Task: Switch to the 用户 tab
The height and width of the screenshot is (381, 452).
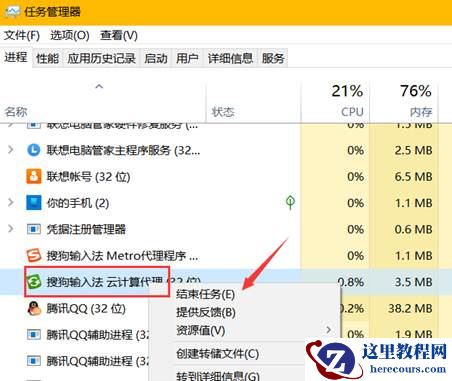Action: (187, 58)
